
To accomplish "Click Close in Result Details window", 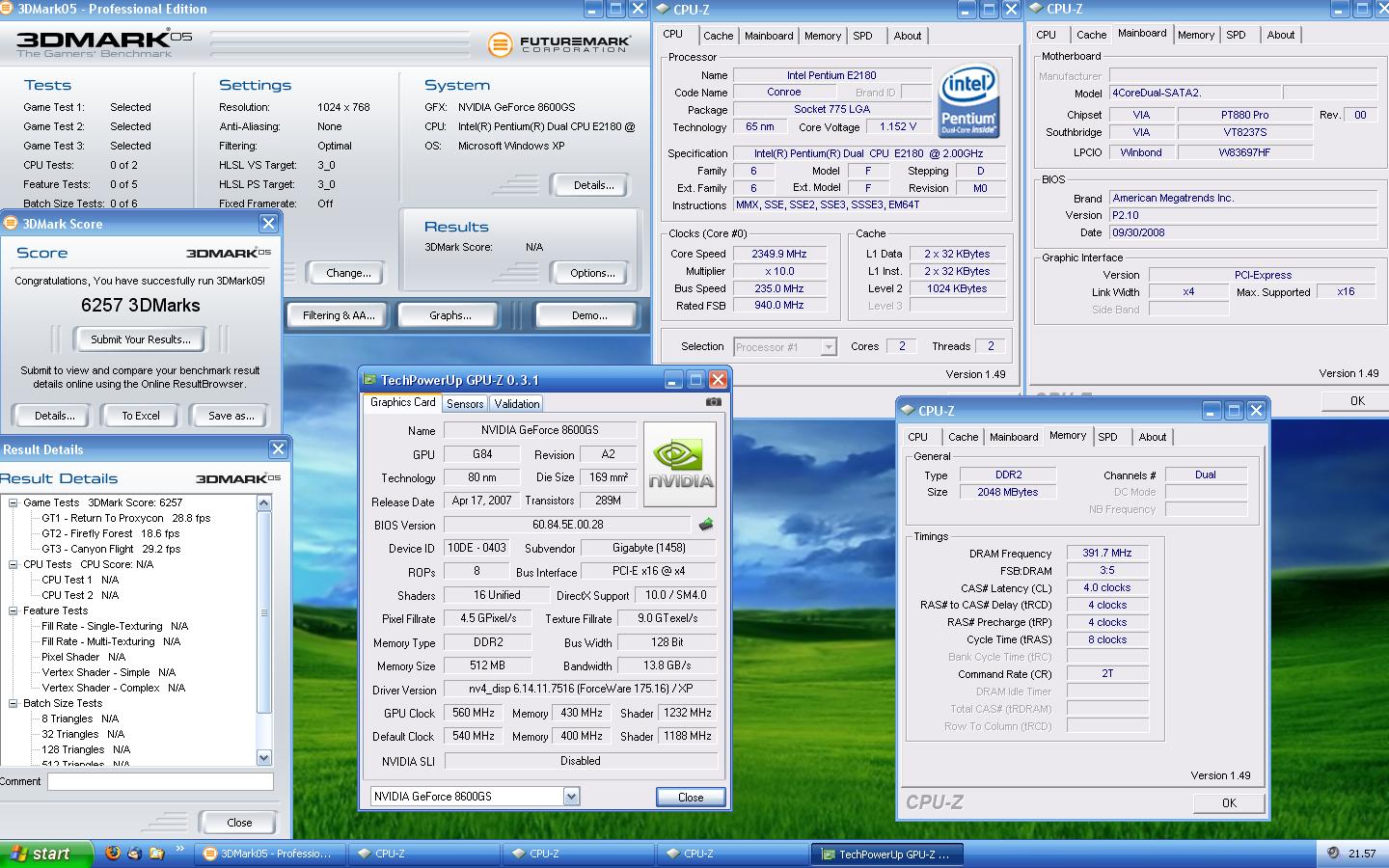I will 239,823.
